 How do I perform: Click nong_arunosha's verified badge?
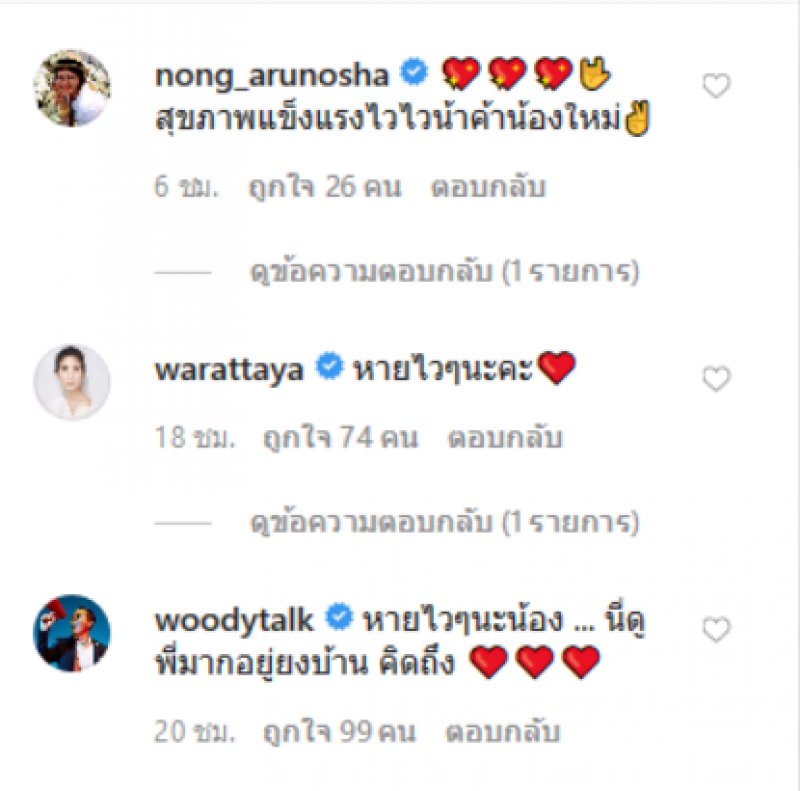(414, 72)
